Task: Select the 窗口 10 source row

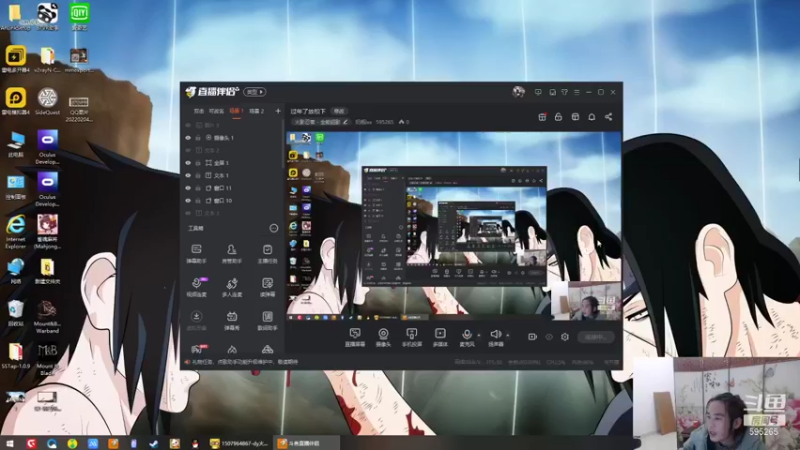Action: [x=232, y=201]
